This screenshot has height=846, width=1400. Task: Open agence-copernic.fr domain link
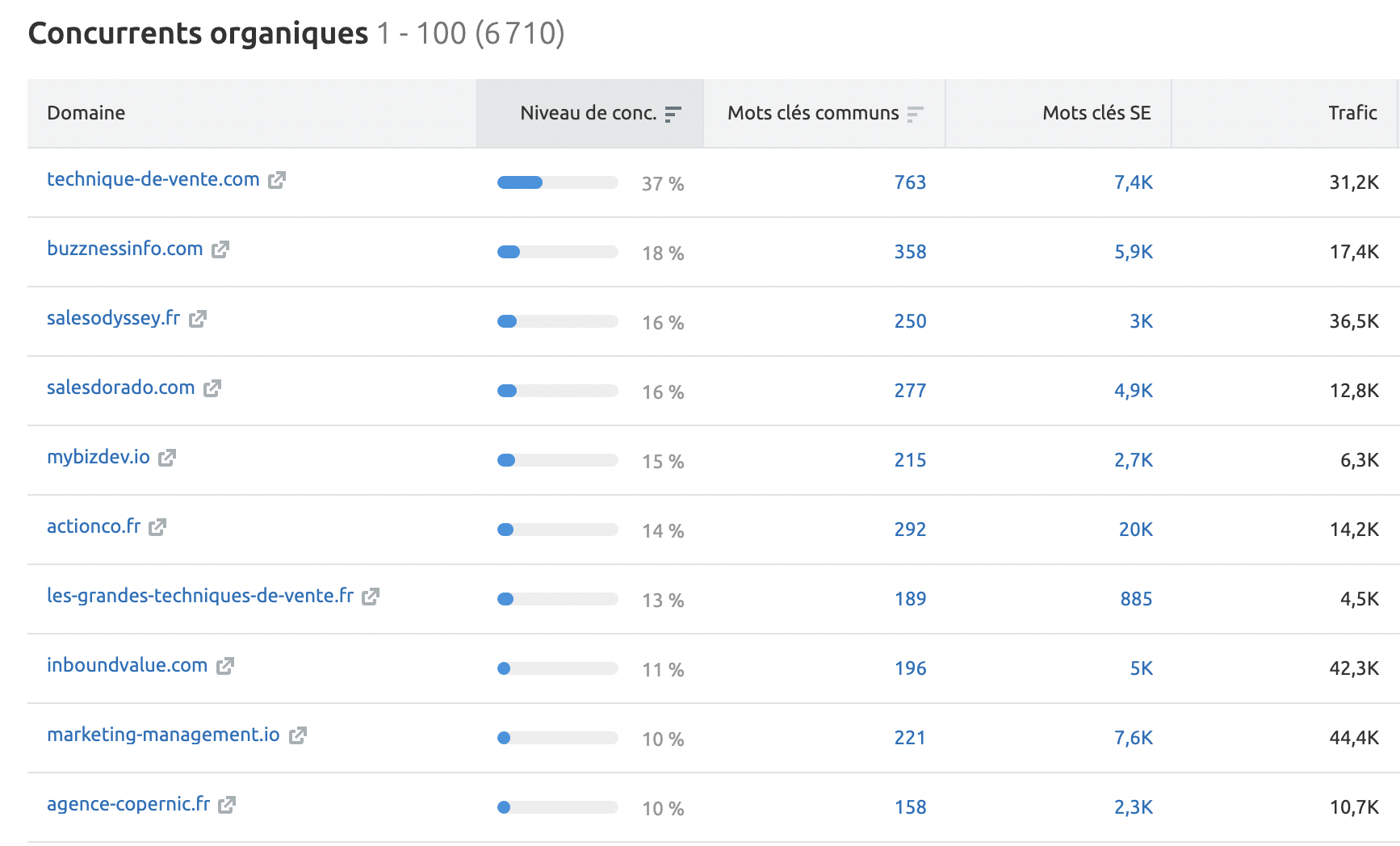(x=128, y=804)
